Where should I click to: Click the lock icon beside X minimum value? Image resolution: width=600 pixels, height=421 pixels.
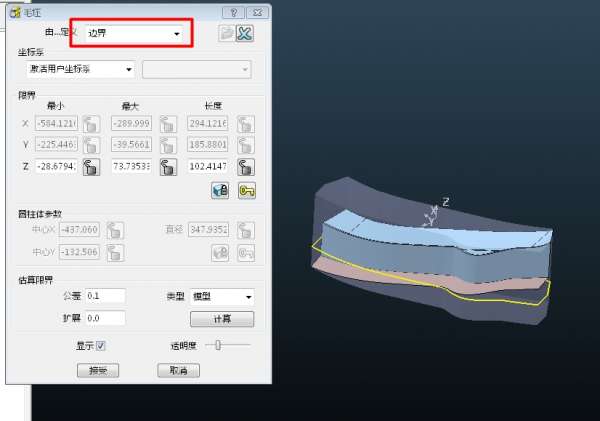coord(90,124)
